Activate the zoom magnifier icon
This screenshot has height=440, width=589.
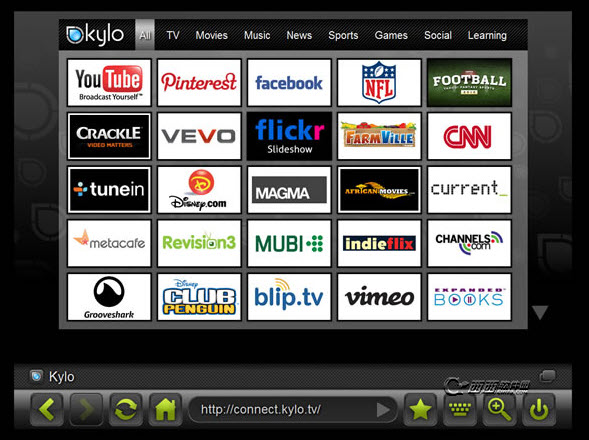tap(499, 409)
